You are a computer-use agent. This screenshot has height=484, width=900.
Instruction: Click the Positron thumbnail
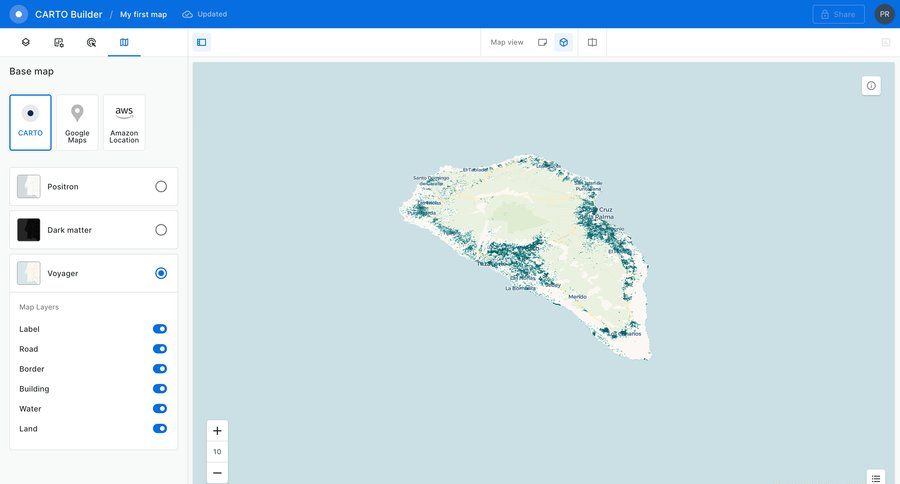(x=29, y=187)
